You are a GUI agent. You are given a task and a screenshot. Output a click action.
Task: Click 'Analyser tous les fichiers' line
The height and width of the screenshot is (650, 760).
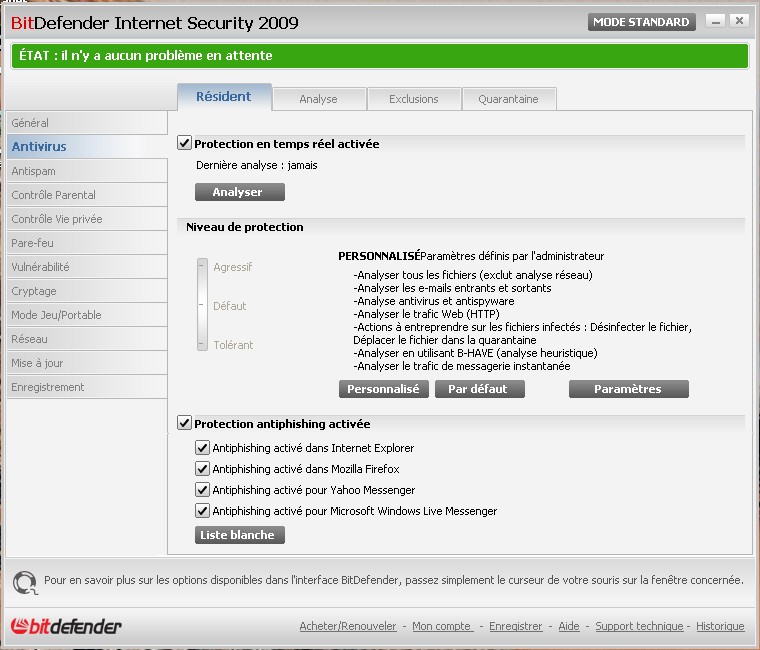click(x=473, y=275)
